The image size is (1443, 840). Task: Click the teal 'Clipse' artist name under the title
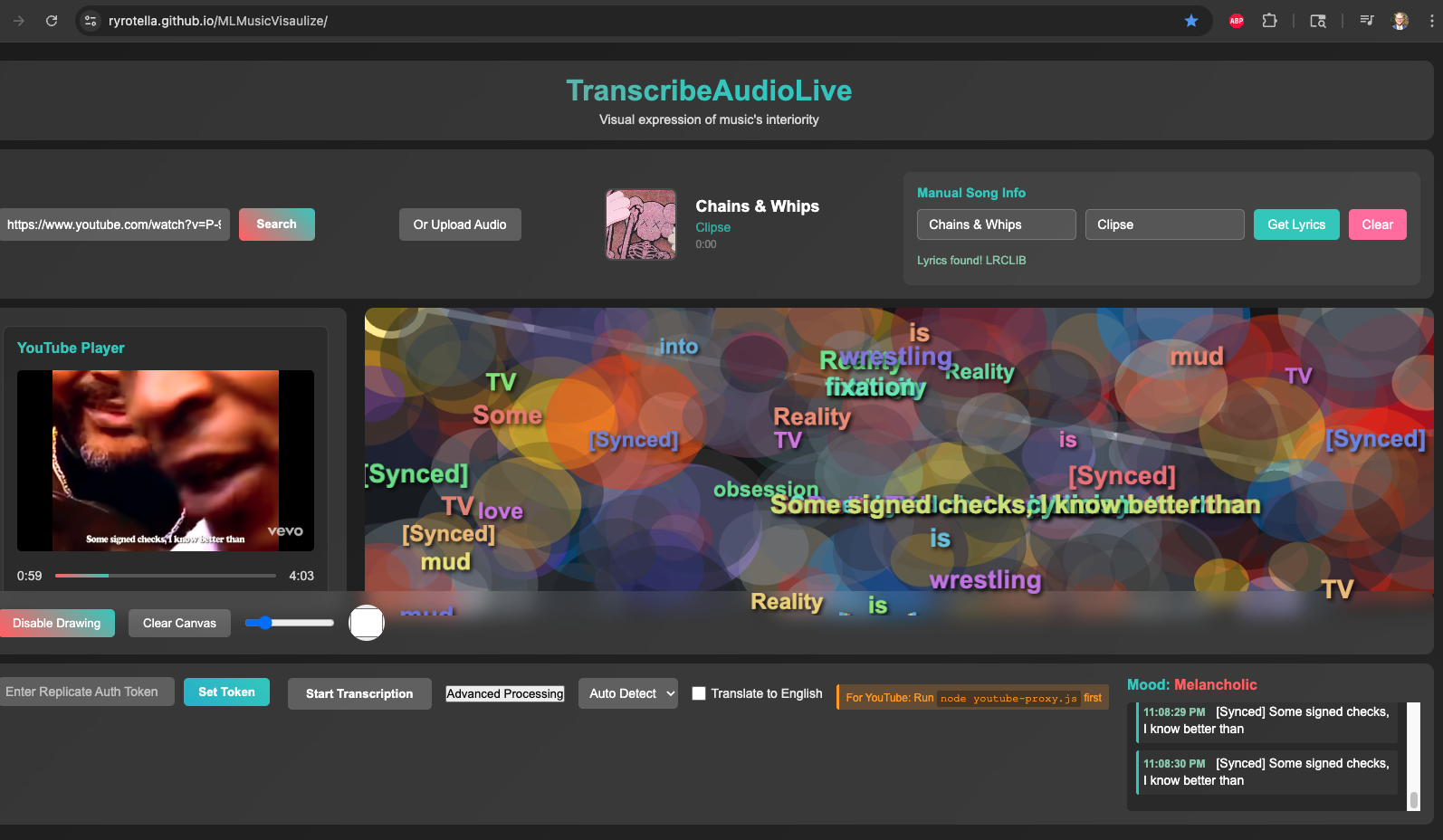(x=713, y=227)
